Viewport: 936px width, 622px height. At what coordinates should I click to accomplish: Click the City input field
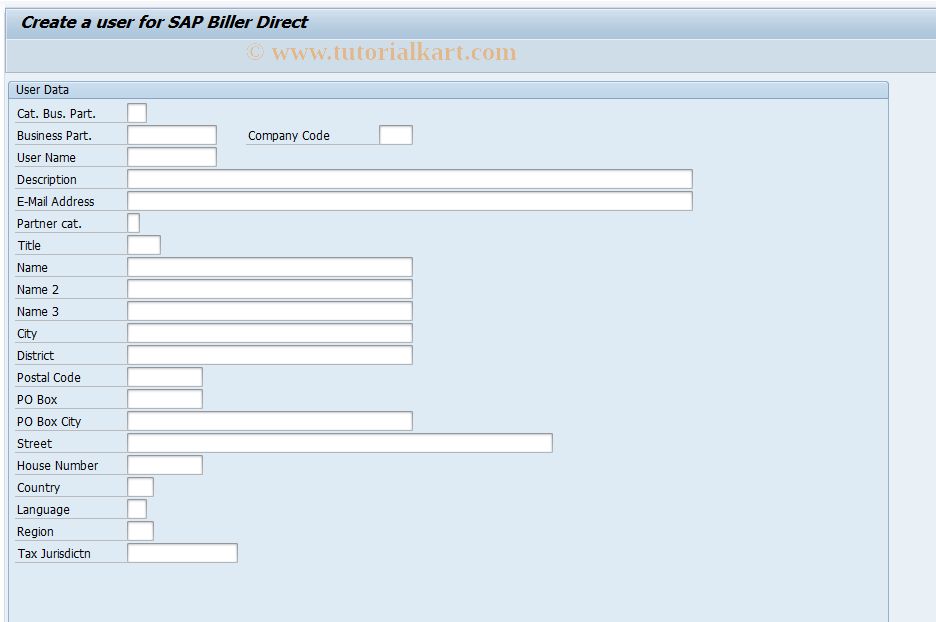tap(270, 333)
